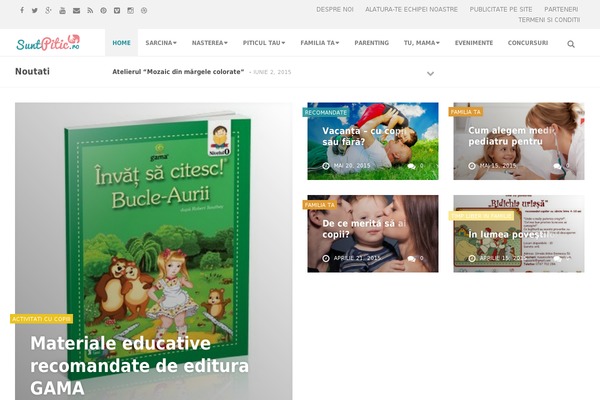Click FAMILIA TA tag on 'De ce merită' article
600x400 pixels.
(x=319, y=205)
